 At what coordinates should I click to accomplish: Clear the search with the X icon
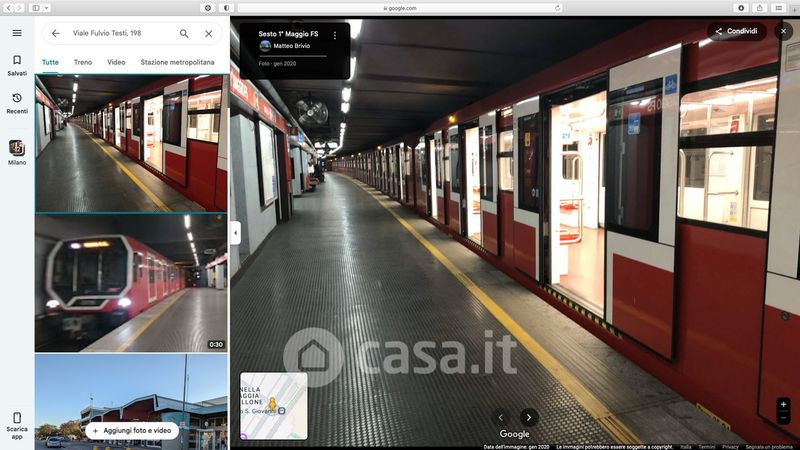tap(208, 33)
